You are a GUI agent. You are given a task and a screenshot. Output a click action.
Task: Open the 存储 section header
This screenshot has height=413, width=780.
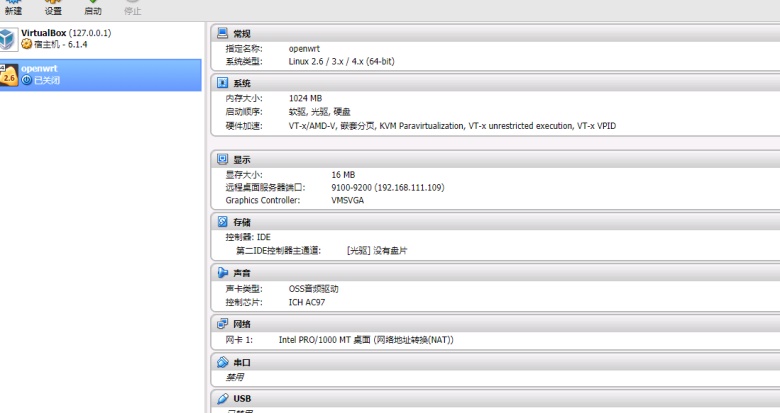click(495, 221)
